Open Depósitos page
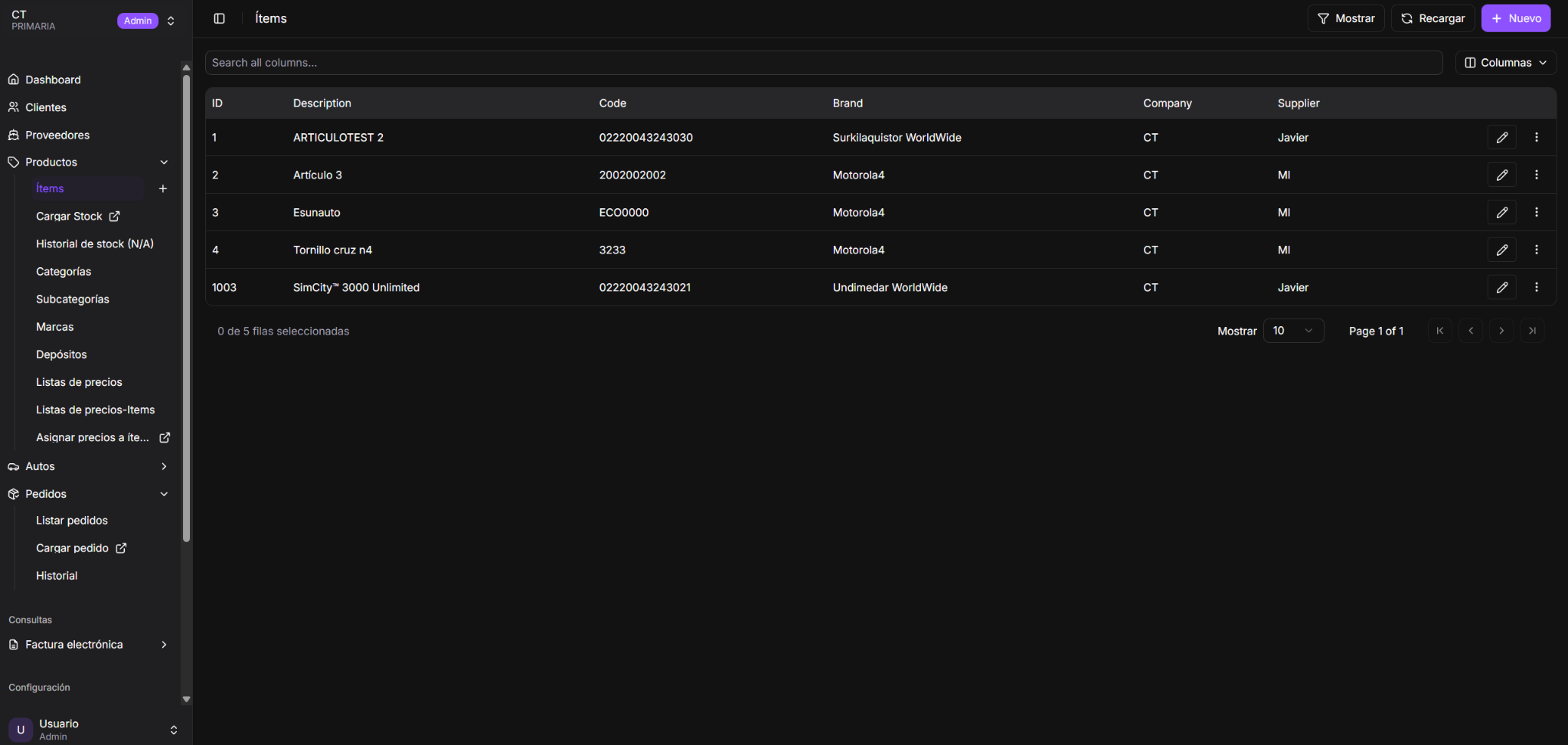1568x745 pixels. point(61,355)
